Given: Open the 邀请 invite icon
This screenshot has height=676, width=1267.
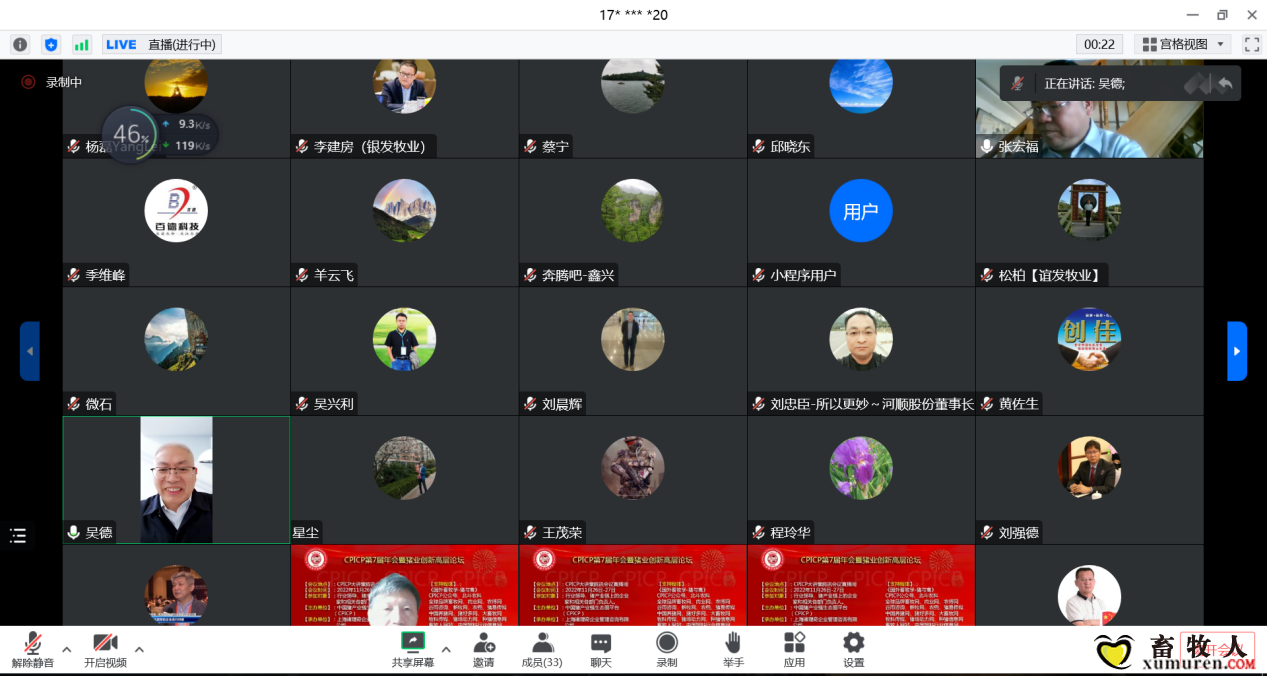Looking at the screenshot, I should [484, 649].
